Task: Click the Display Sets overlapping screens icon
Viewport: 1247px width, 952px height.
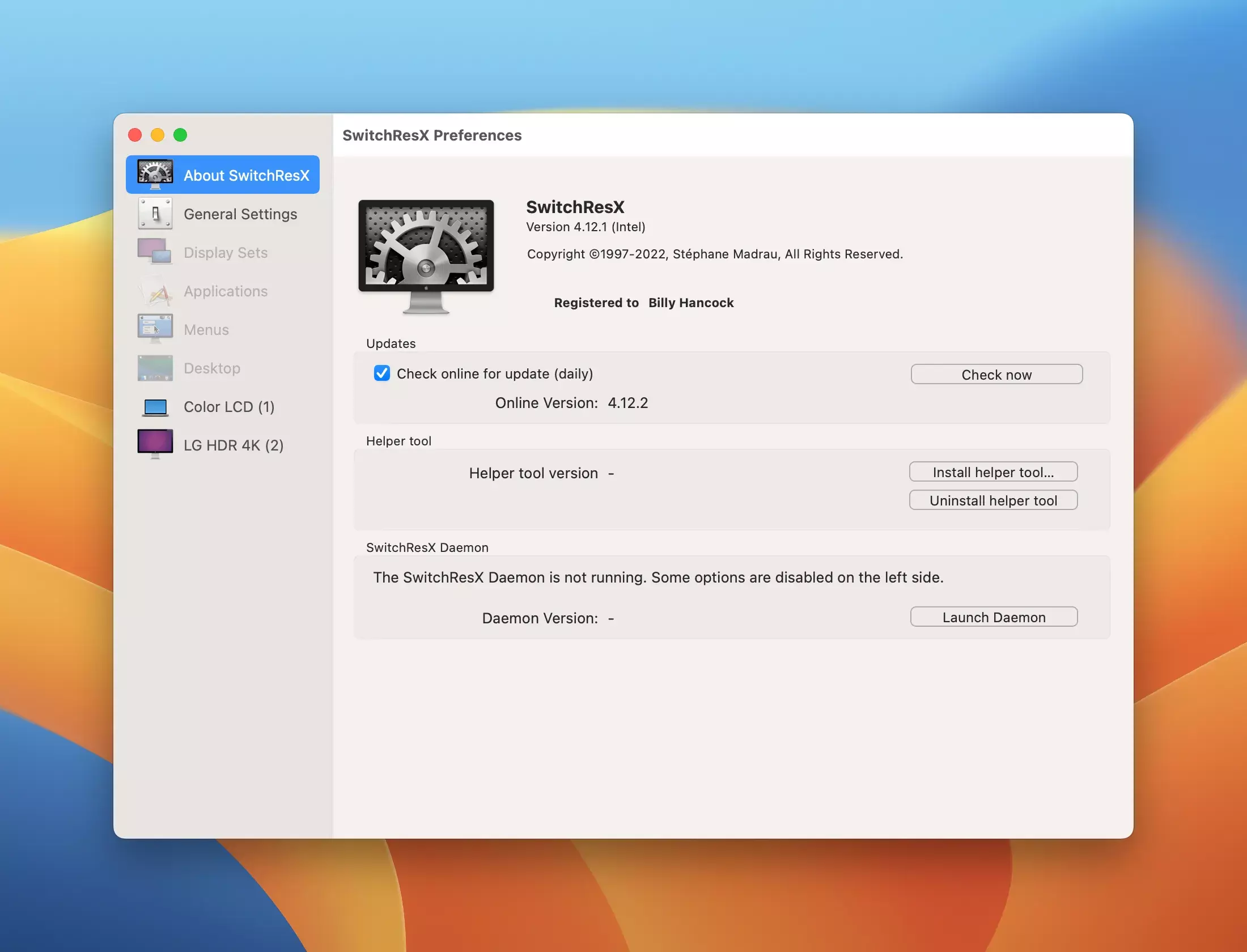Action: coord(155,252)
